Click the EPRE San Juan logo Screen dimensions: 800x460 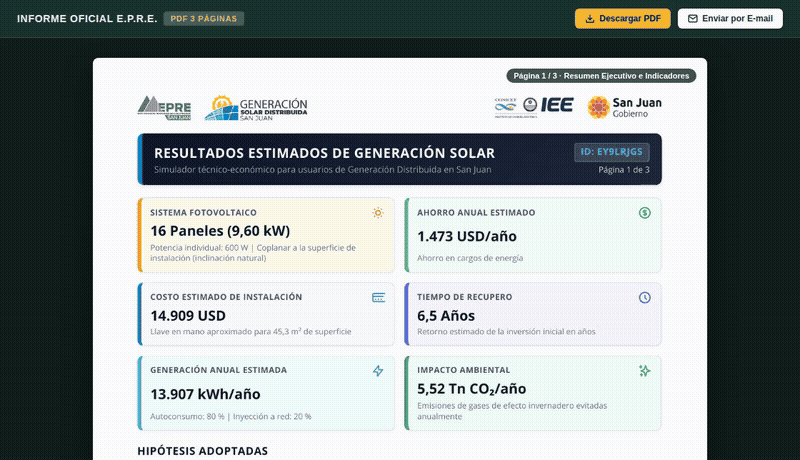click(164, 108)
